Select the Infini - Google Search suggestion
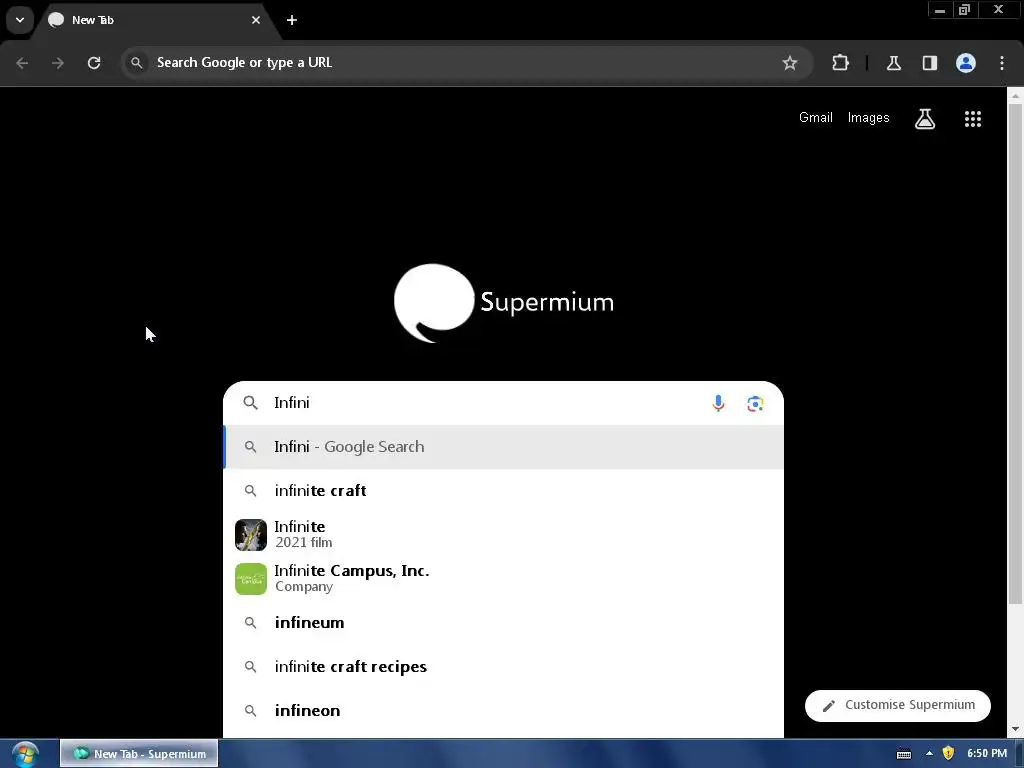This screenshot has width=1024, height=768. coord(504,447)
